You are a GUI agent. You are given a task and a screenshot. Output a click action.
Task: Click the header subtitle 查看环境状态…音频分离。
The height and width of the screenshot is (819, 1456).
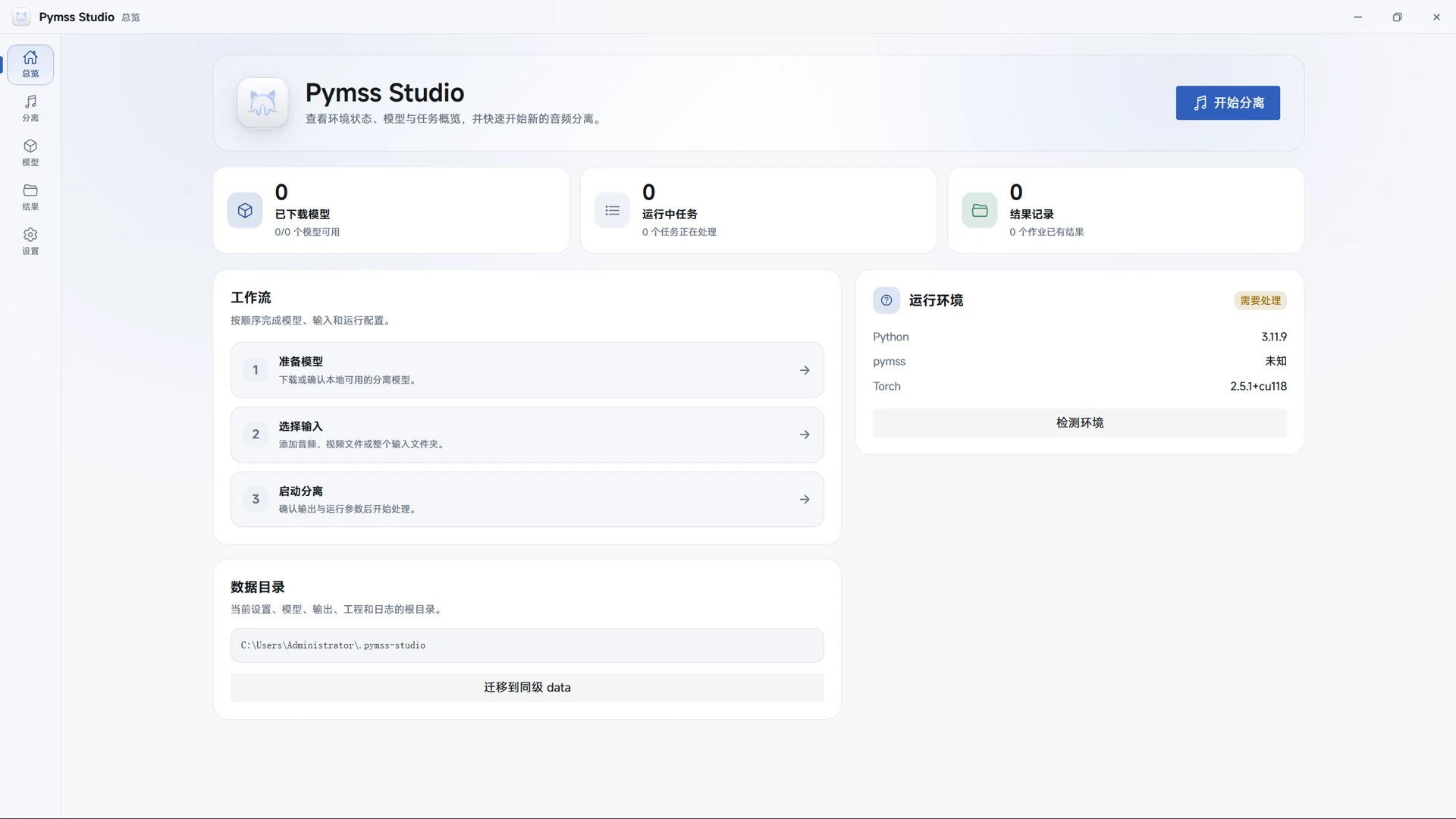pyautogui.click(x=454, y=119)
